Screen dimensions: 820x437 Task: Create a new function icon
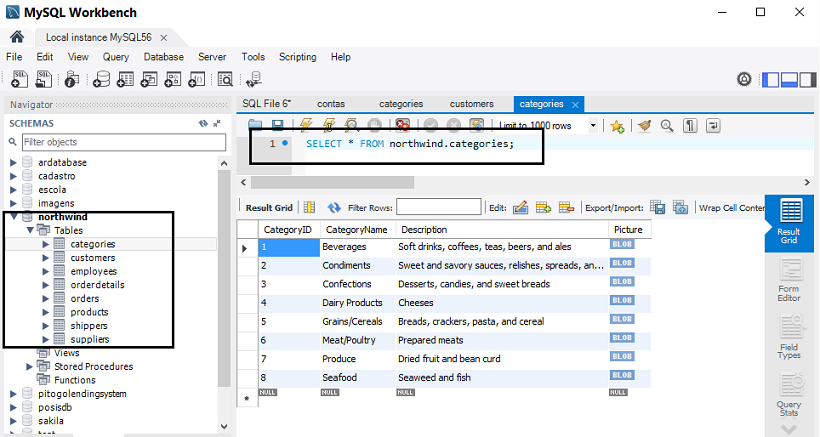(x=197, y=79)
